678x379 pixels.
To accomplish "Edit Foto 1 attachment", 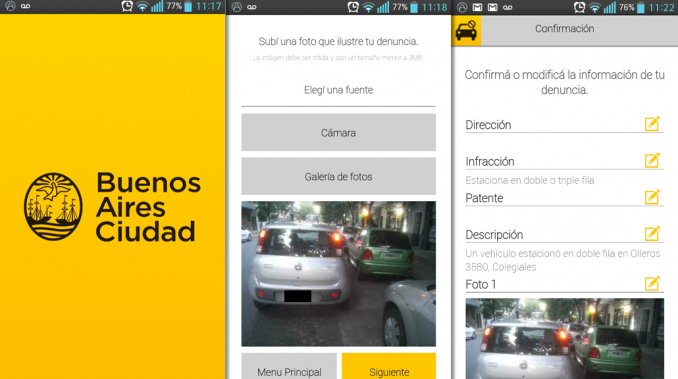I will click(x=652, y=283).
